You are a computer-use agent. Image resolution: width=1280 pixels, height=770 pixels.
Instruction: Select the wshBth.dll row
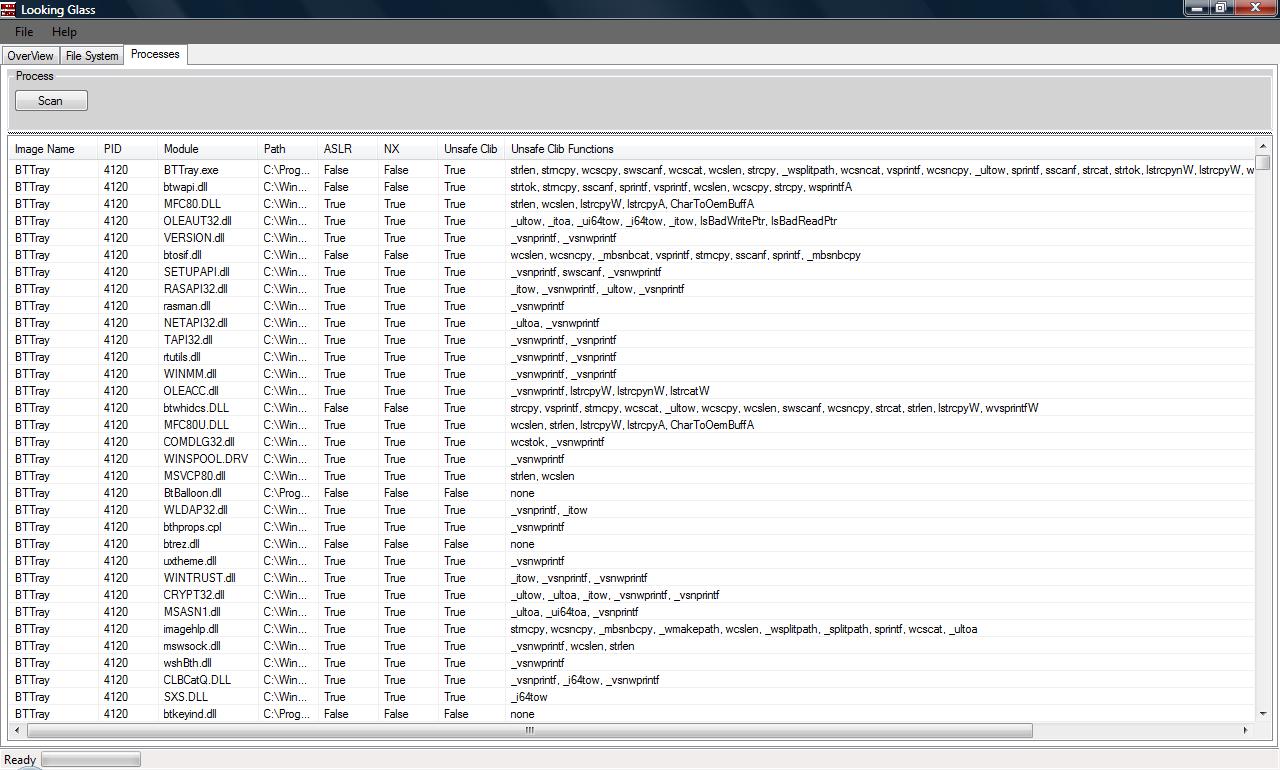[632, 663]
